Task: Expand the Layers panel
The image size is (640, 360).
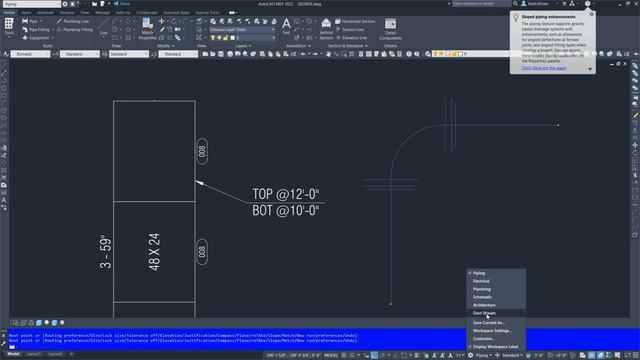Action: [243, 46]
